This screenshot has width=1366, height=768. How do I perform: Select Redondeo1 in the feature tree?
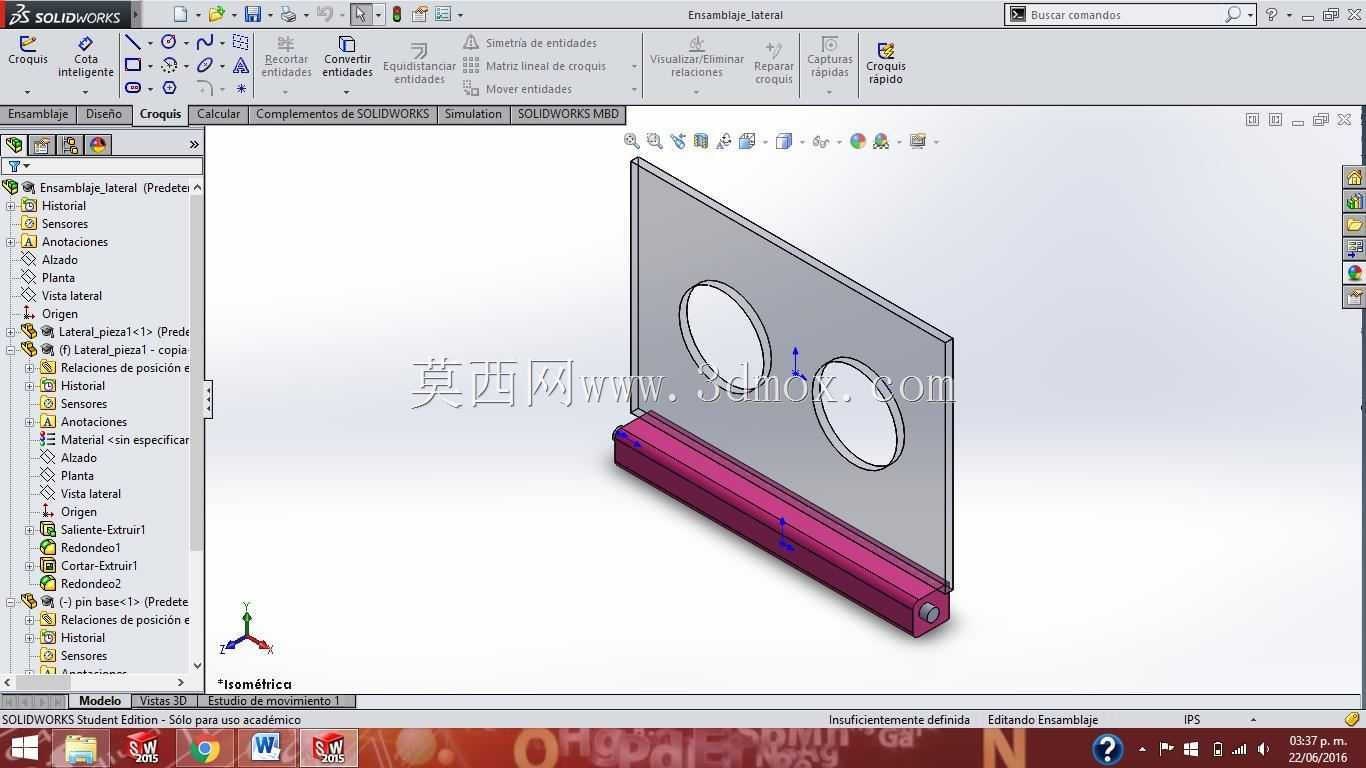[91, 548]
